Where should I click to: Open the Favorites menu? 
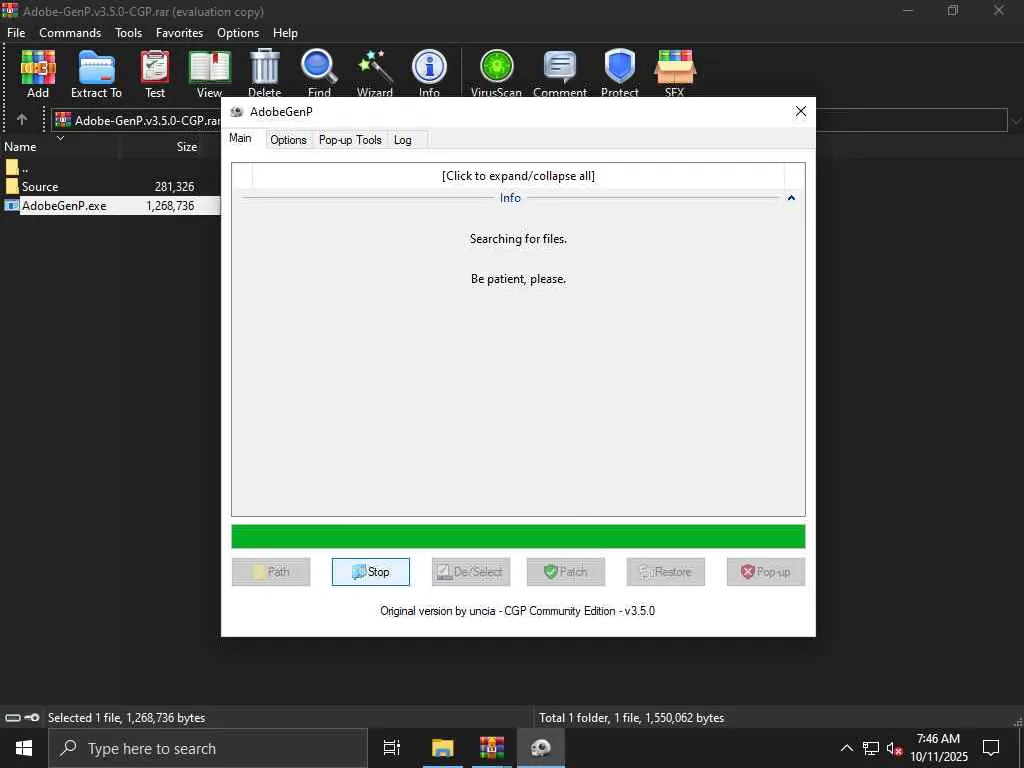point(179,33)
